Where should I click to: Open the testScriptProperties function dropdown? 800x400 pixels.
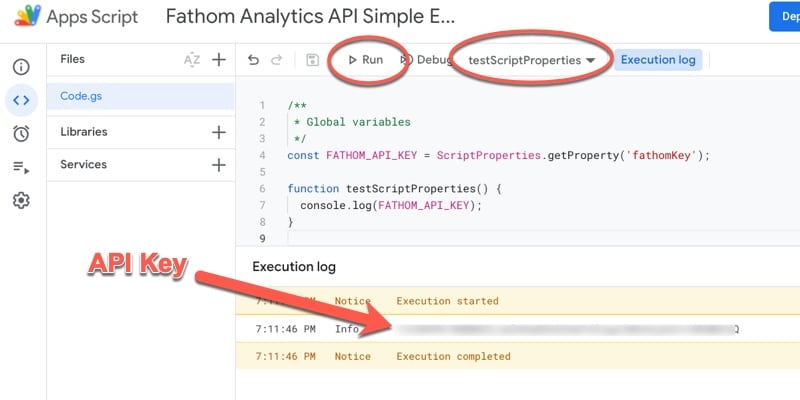(x=531, y=60)
